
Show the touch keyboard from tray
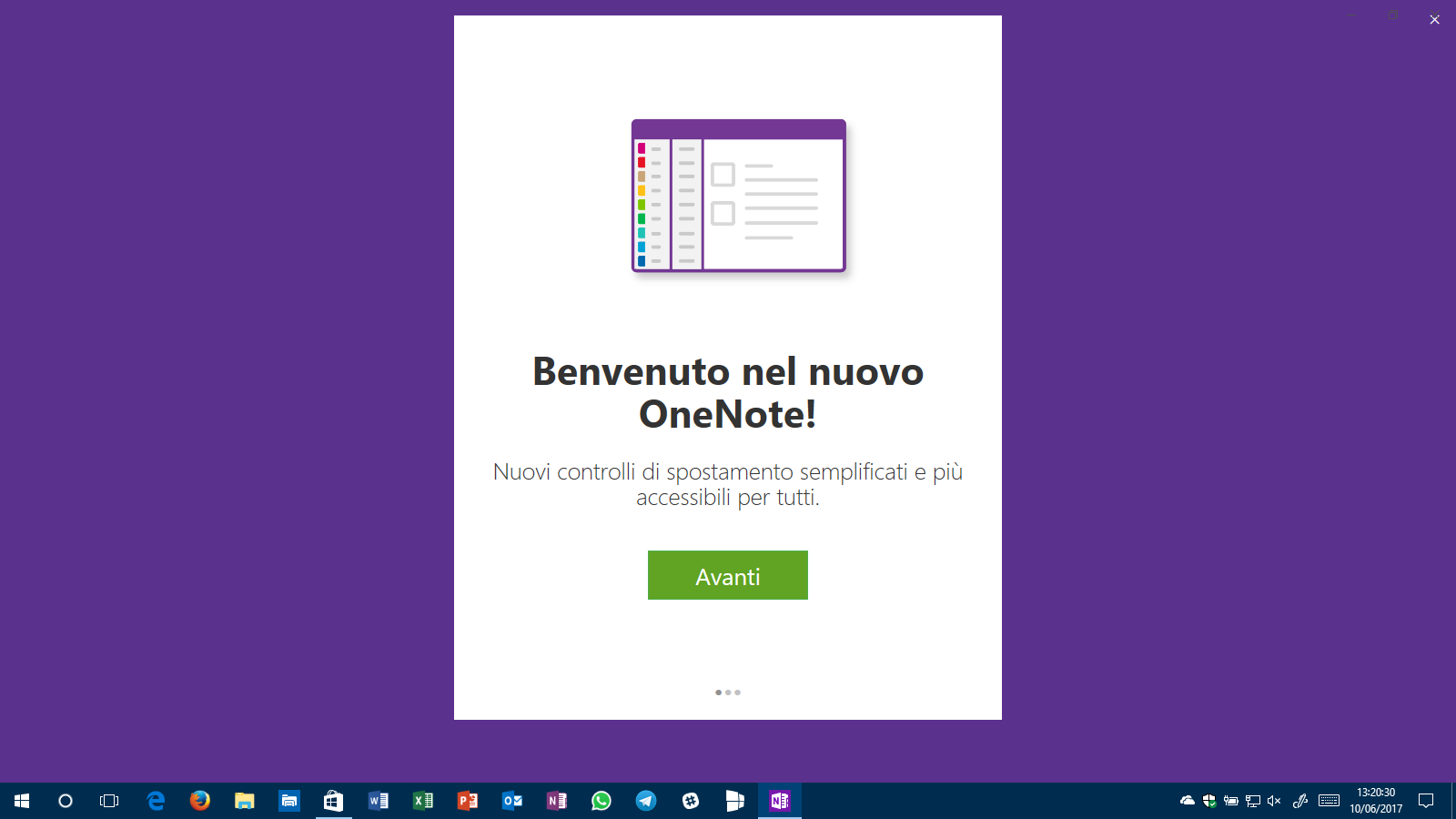[x=1330, y=801]
